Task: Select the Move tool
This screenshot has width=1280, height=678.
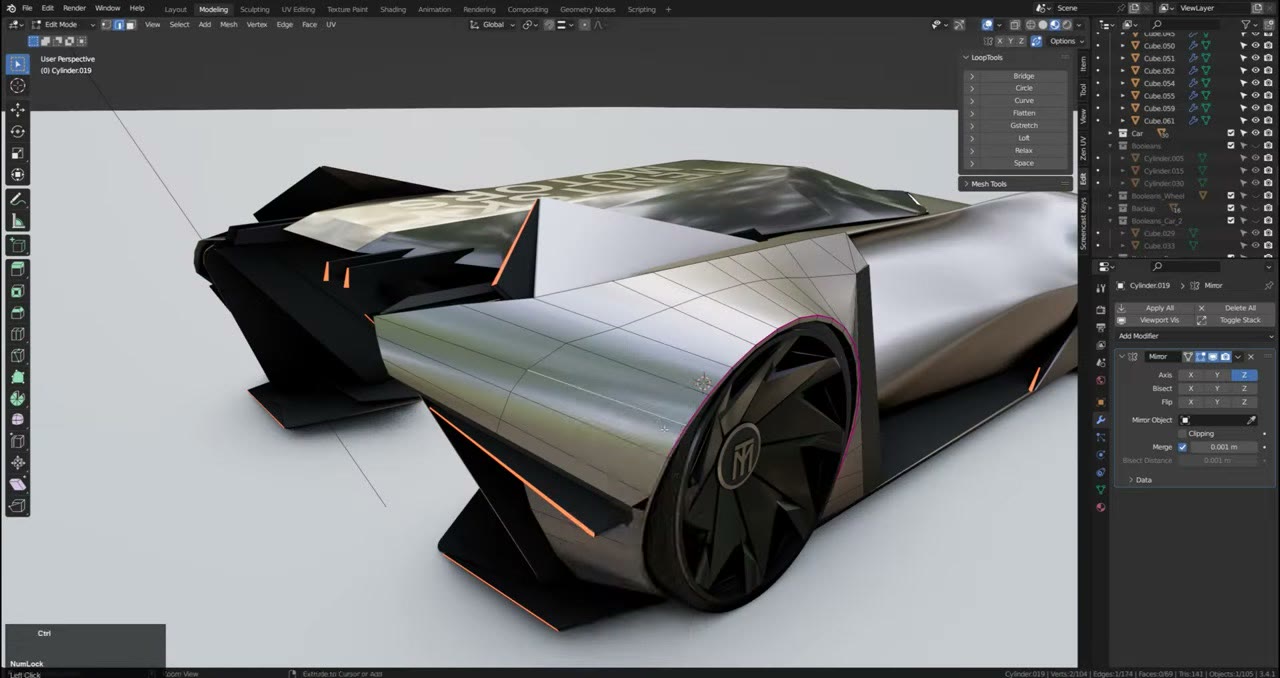Action: pos(17,109)
